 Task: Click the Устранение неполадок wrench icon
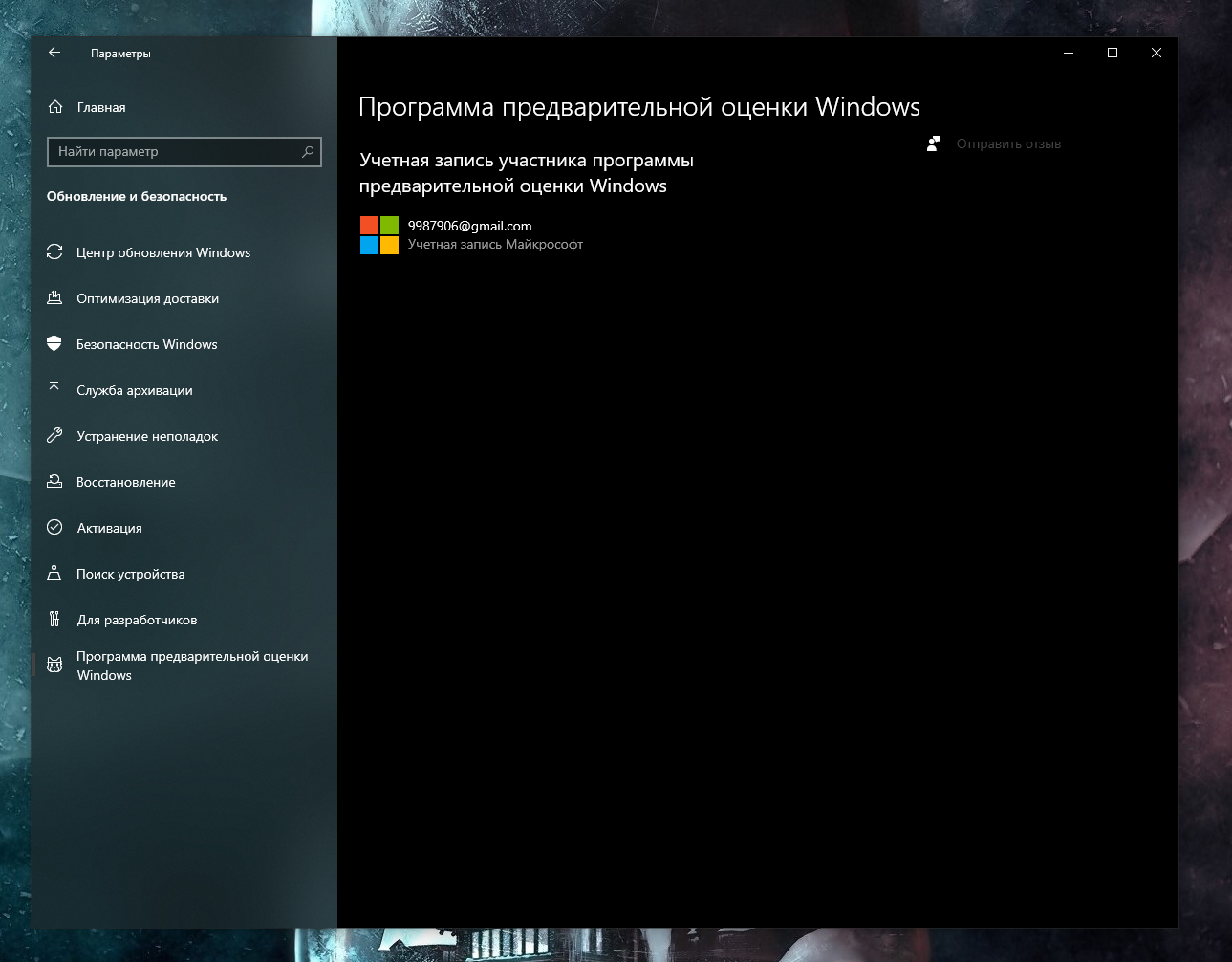click(54, 436)
